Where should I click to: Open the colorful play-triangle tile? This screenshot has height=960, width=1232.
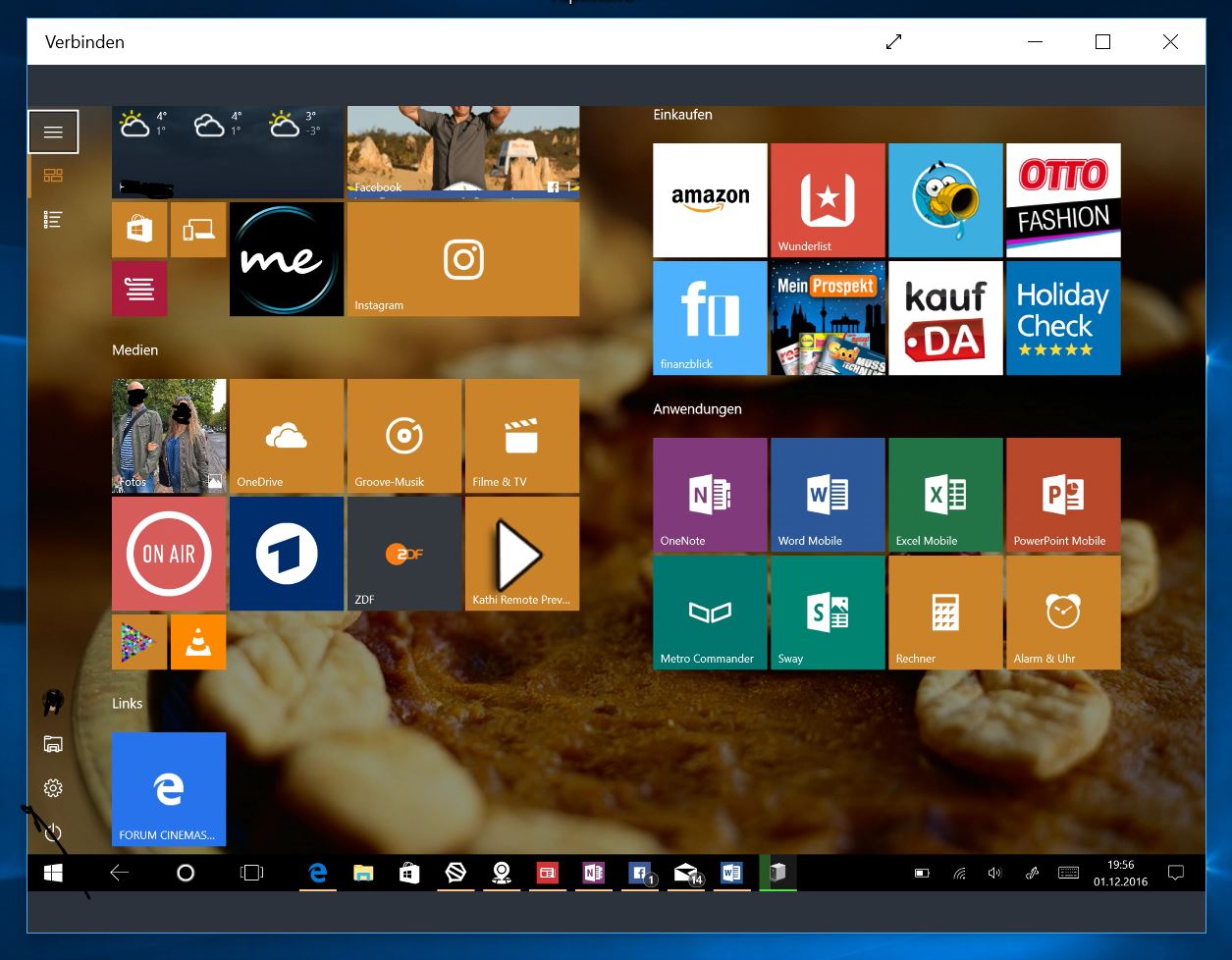139,642
